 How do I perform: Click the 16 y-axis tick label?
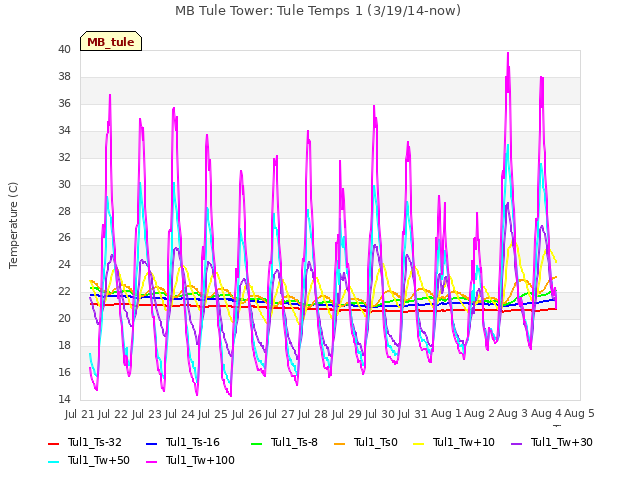pyautogui.click(x=64, y=372)
